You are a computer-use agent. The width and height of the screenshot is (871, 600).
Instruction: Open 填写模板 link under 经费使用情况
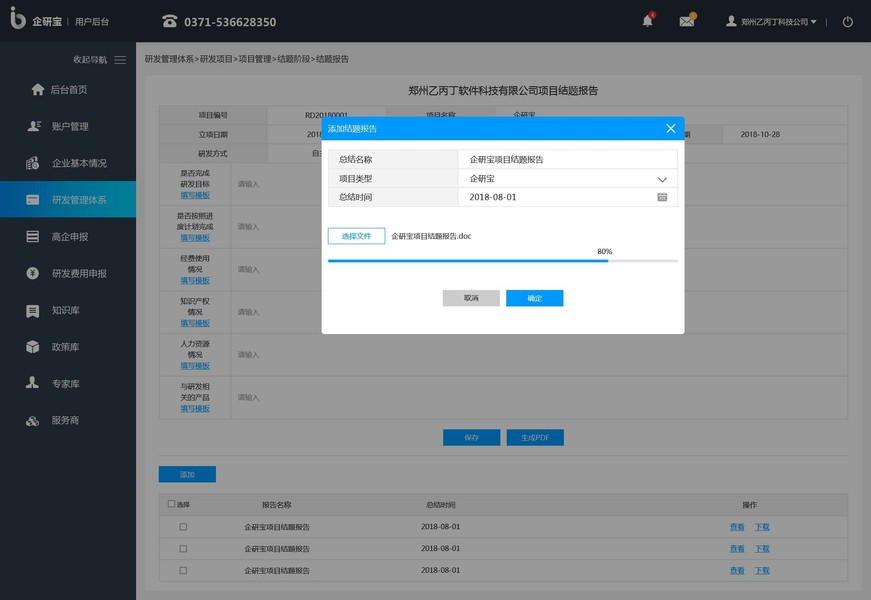click(x=195, y=281)
